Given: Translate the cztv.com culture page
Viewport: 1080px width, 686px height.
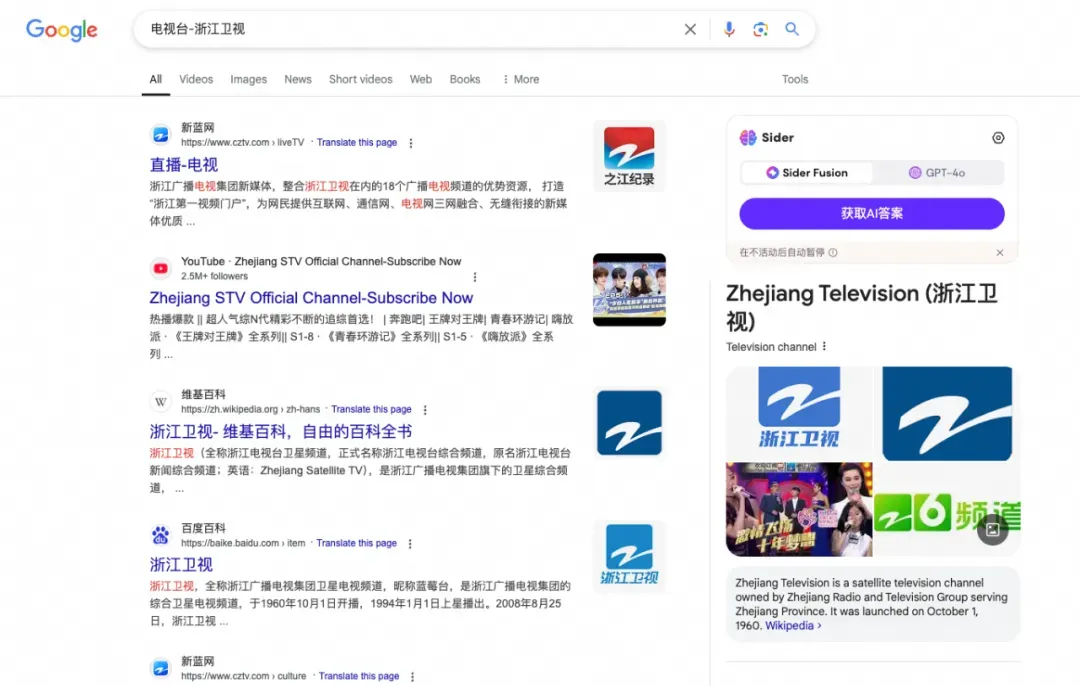Looking at the screenshot, I should pos(359,676).
